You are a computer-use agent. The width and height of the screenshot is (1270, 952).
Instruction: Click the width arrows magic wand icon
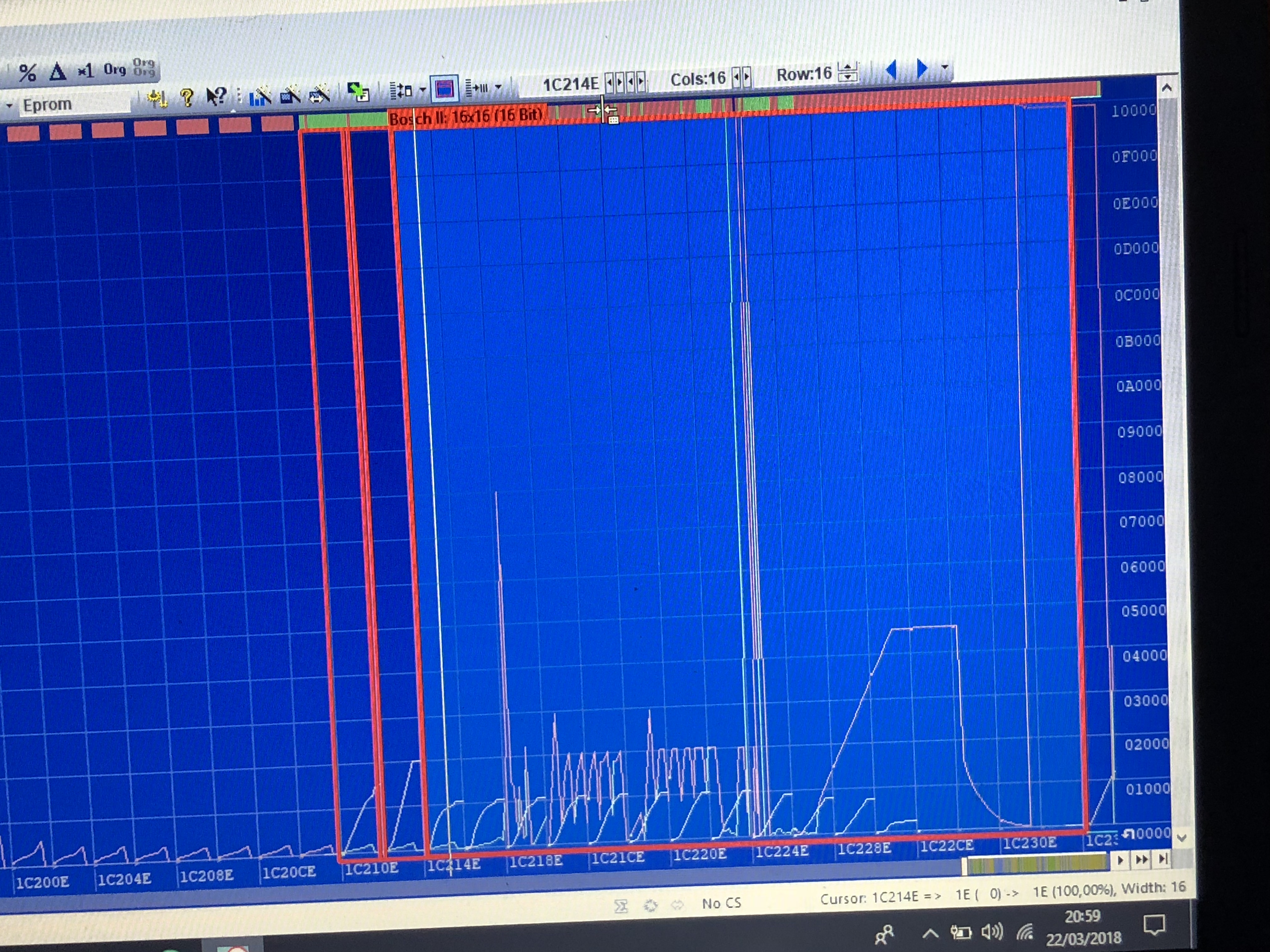click(319, 93)
